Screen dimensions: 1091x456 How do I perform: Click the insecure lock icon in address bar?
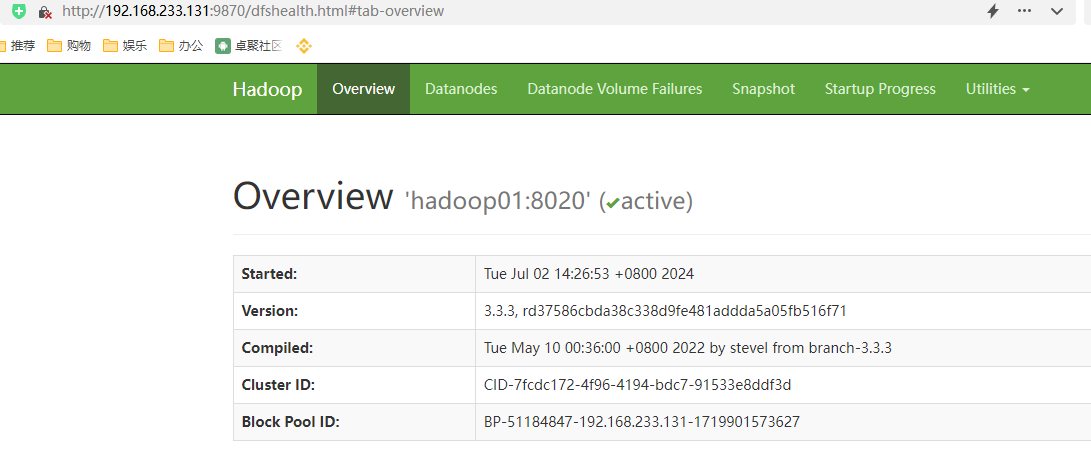[x=45, y=12]
